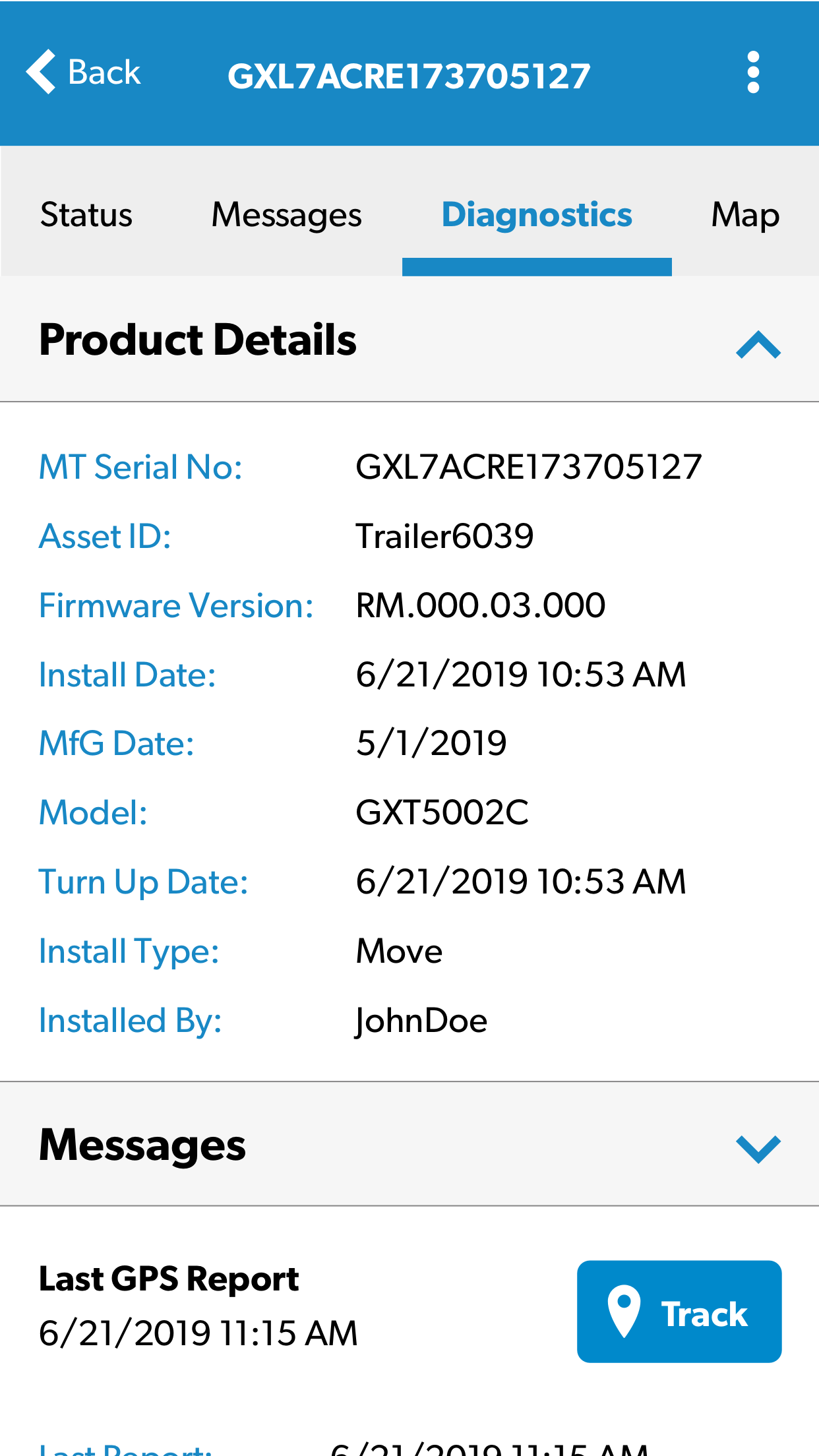
Task: Switch to the Status tab
Action: point(86,215)
